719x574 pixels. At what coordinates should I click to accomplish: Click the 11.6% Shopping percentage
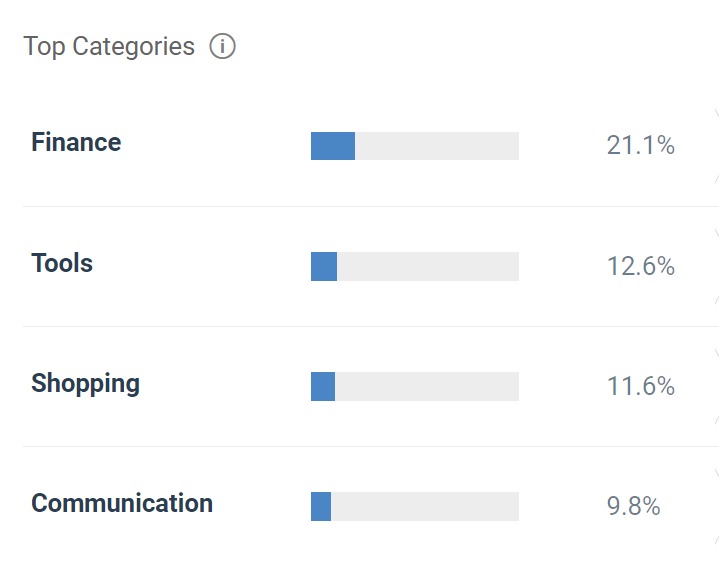641,386
